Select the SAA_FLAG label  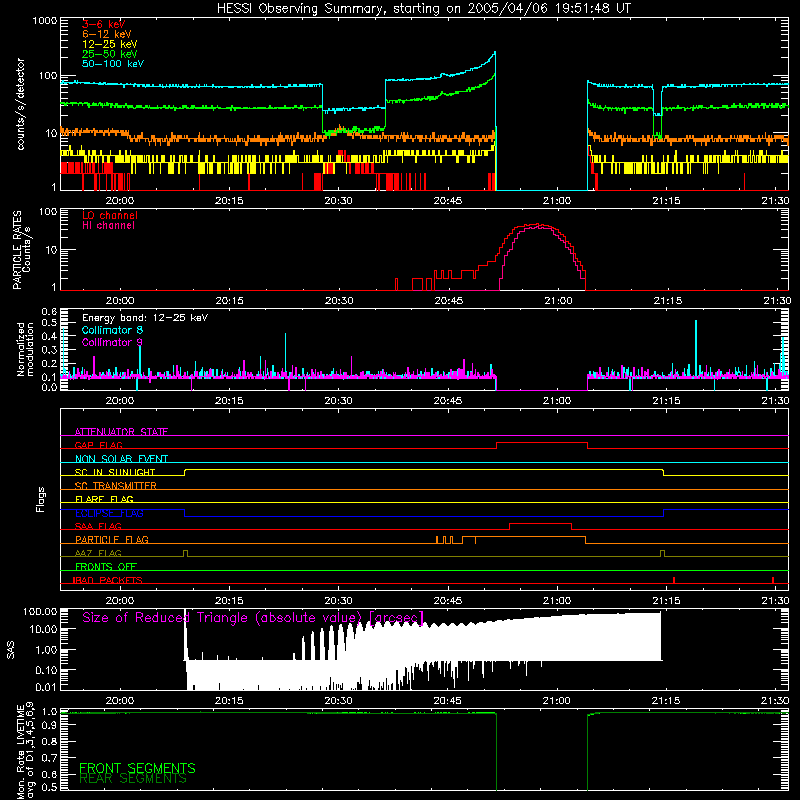(x=98, y=526)
